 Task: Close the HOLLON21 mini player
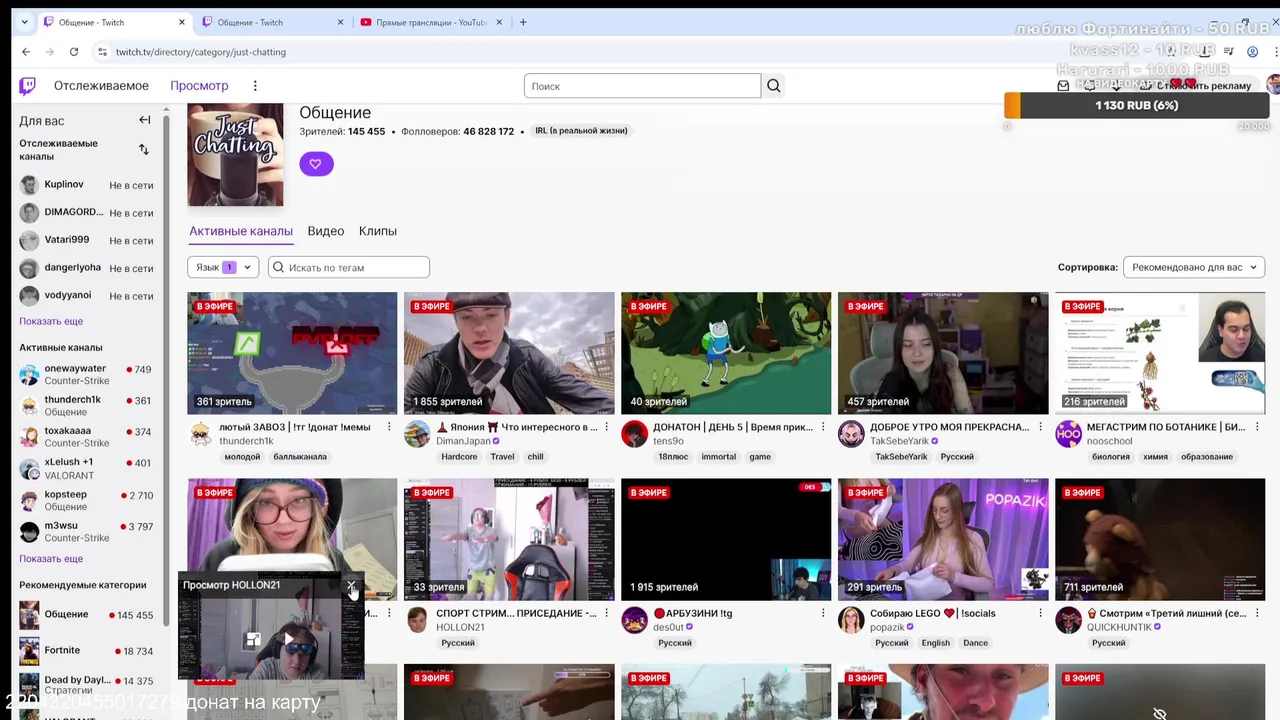(350, 585)
